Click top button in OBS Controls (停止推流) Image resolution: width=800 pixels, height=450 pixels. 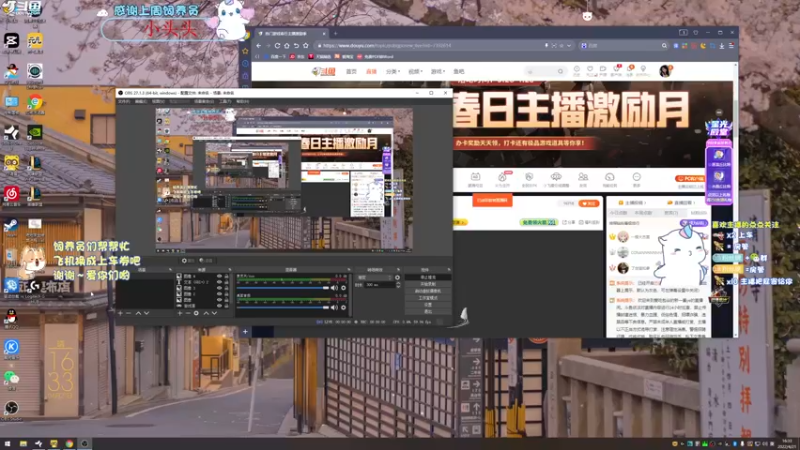[x=428, y=277]
